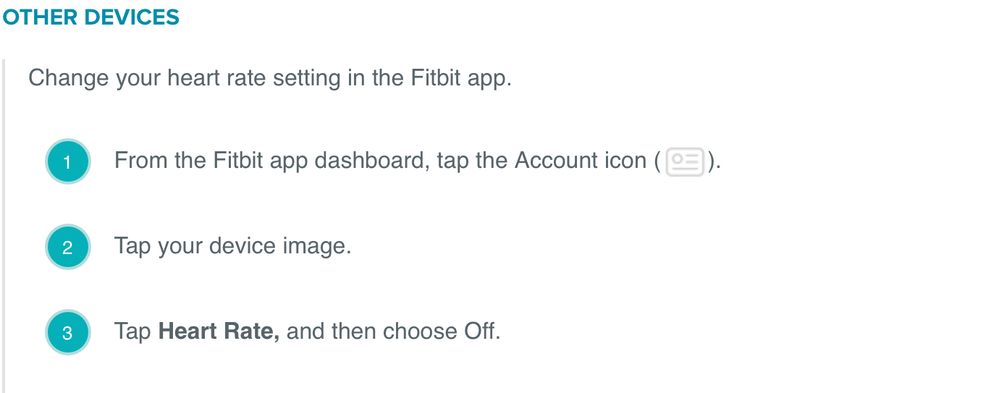Select the teal step 3 number circle

coord(68,332)
